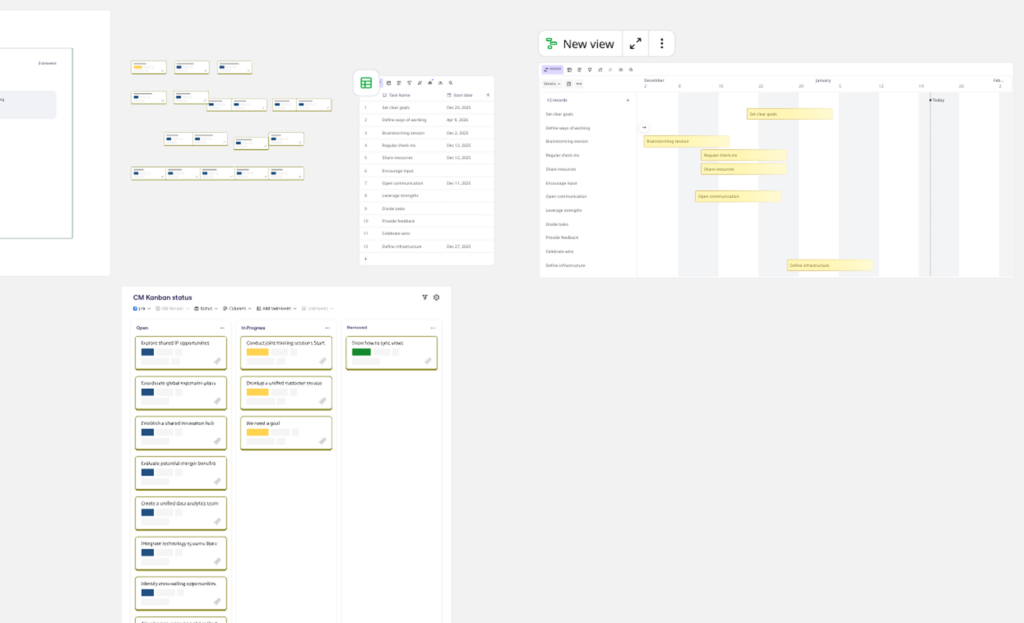Open the Weeks timescale dropdown
Screen dimensions: 1024x623
point(552,84)
